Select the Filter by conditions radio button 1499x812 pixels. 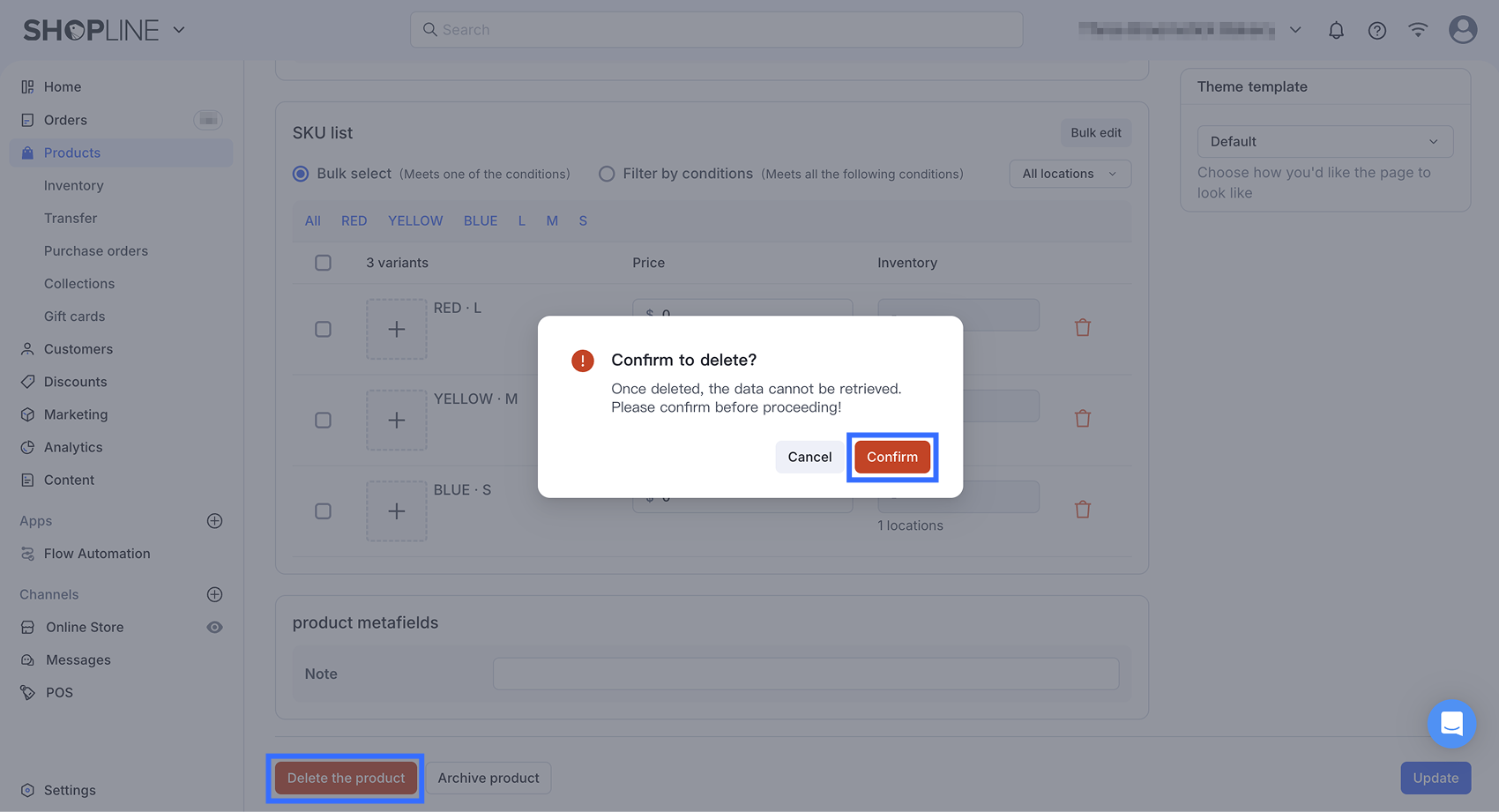[x=607, y=174]
